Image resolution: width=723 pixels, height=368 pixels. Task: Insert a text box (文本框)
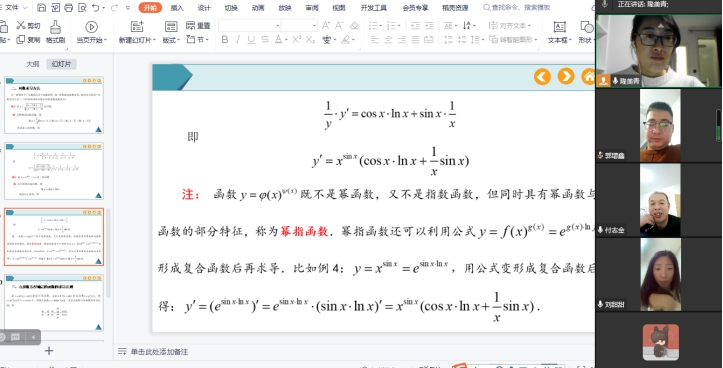559,32
